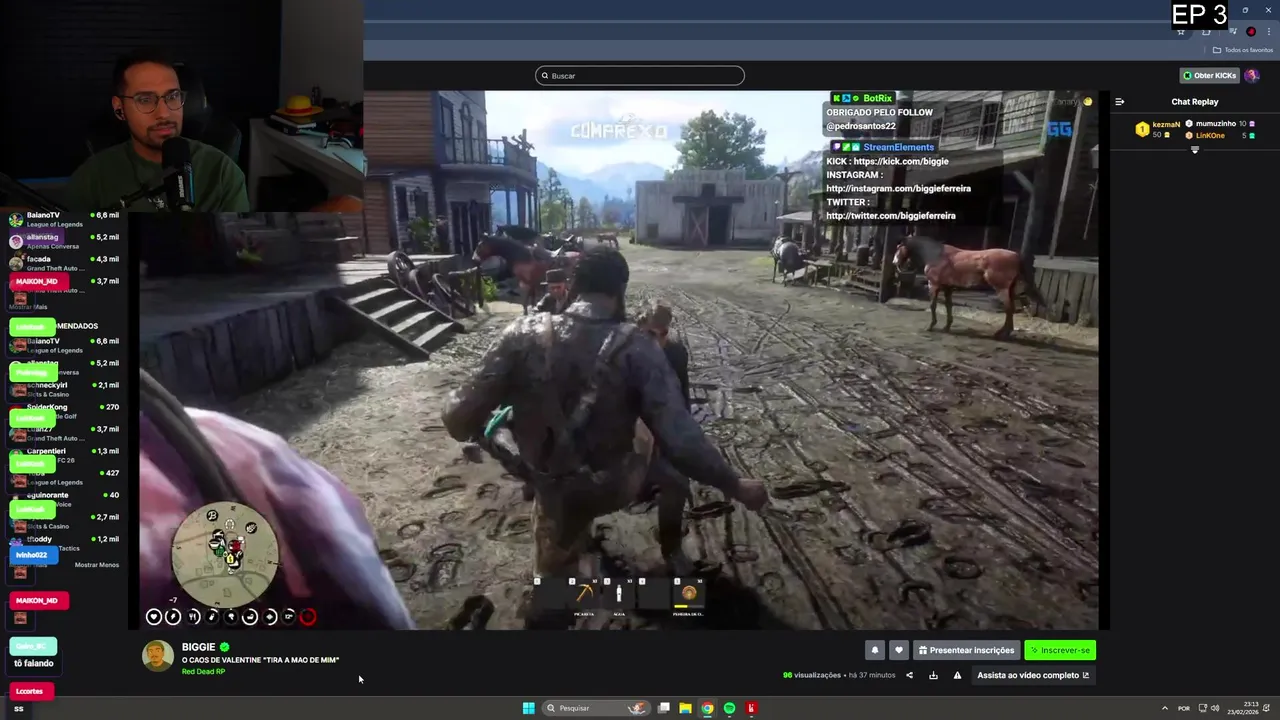Click the Inscrever-se subscribe button
Screen dimensions: 1280x720
(1060, 650)
